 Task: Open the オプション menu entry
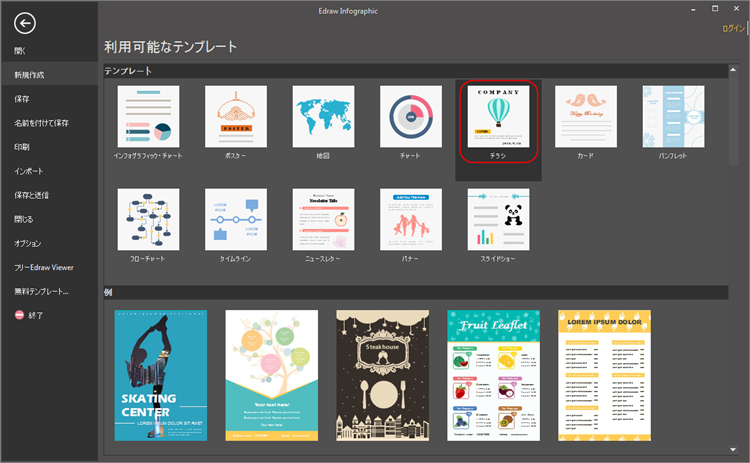28,243
